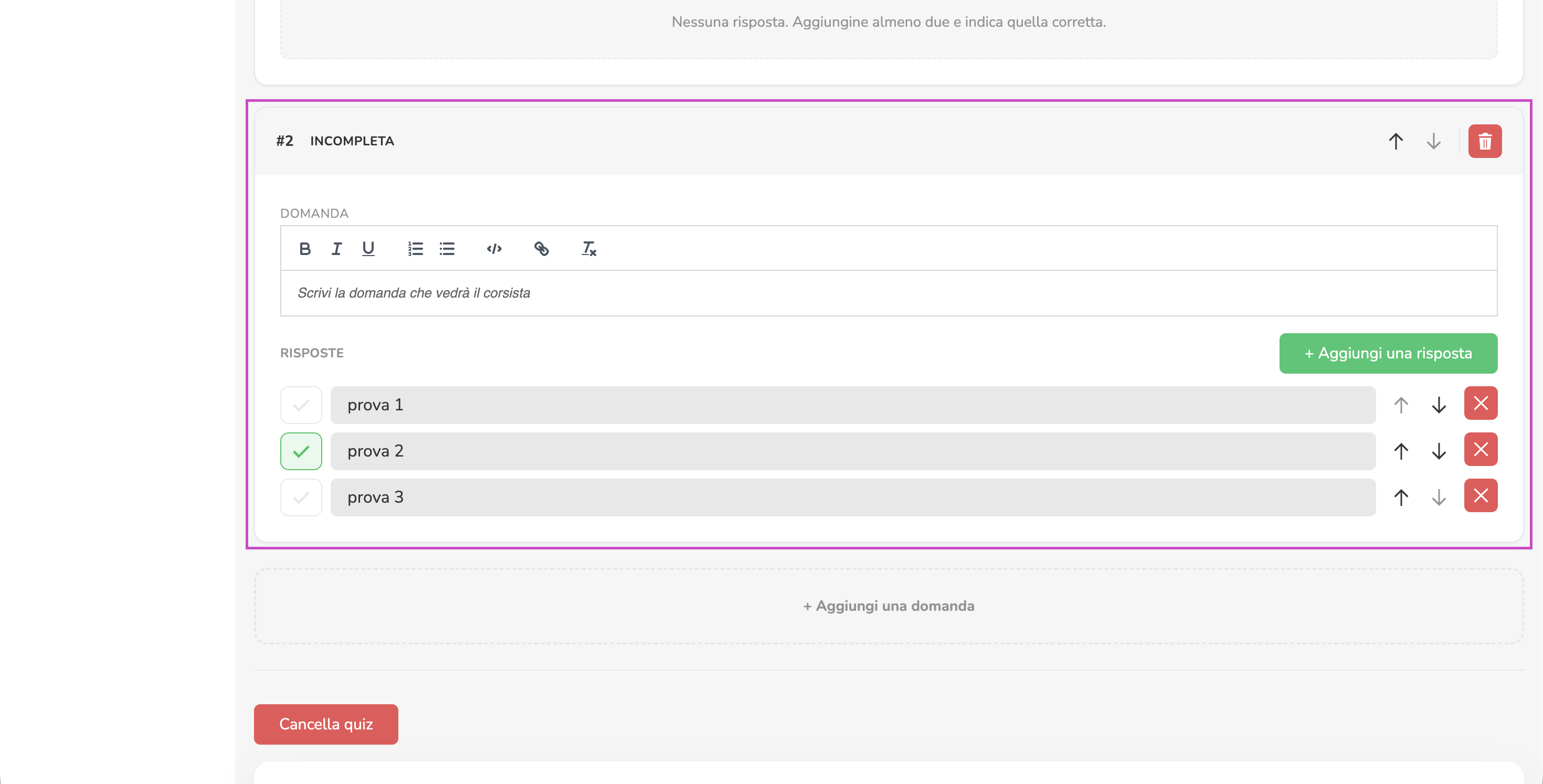This screenshot has height=784, width=1543.
Task: Click the INCOMPLETA status label
Action: point(352,141)
